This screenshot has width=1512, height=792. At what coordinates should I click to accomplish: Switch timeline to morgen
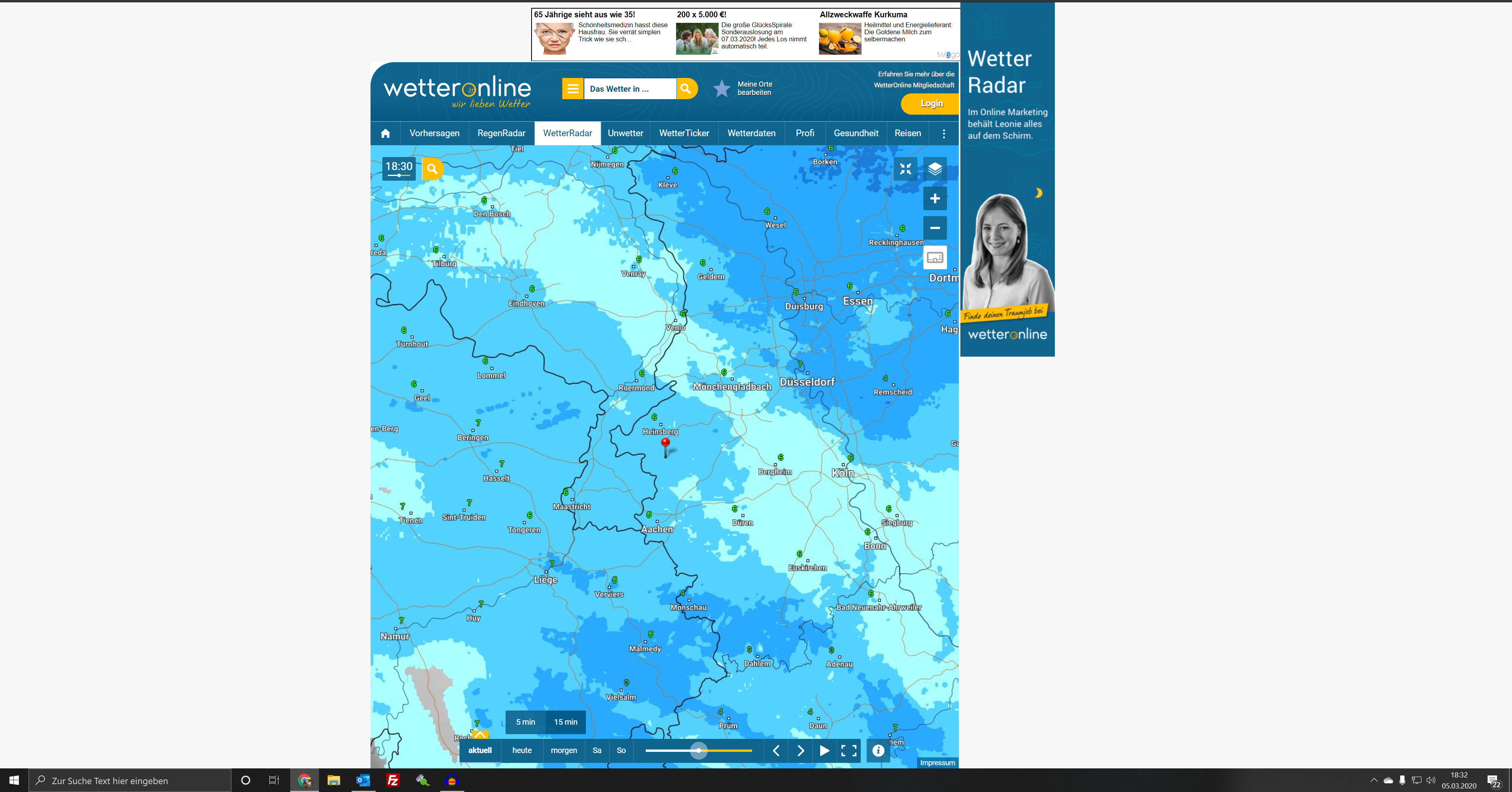point(563,750)
